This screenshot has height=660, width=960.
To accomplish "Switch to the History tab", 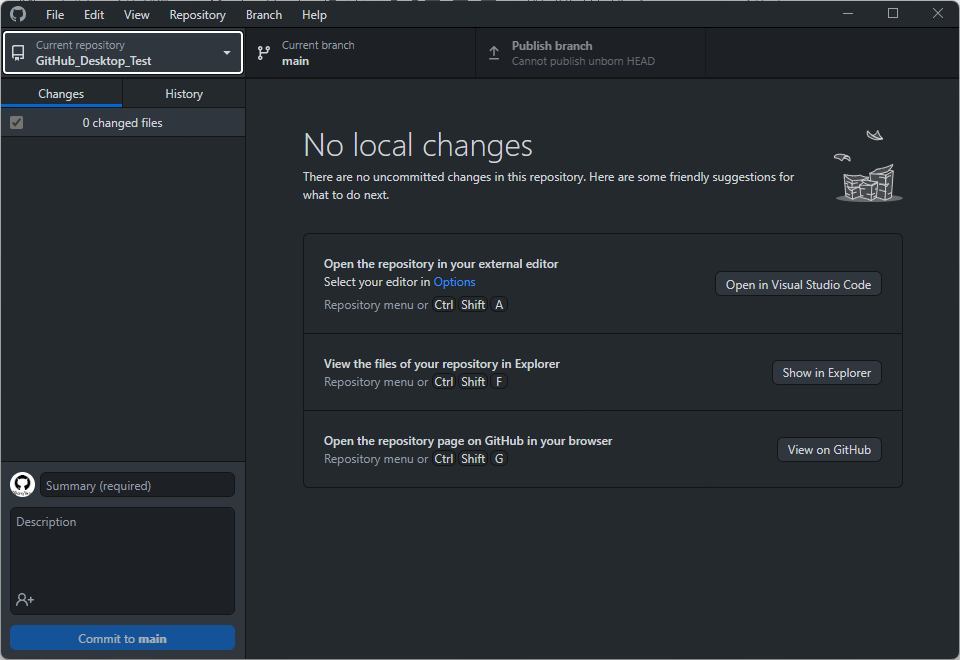I will (x=184, y=94).
